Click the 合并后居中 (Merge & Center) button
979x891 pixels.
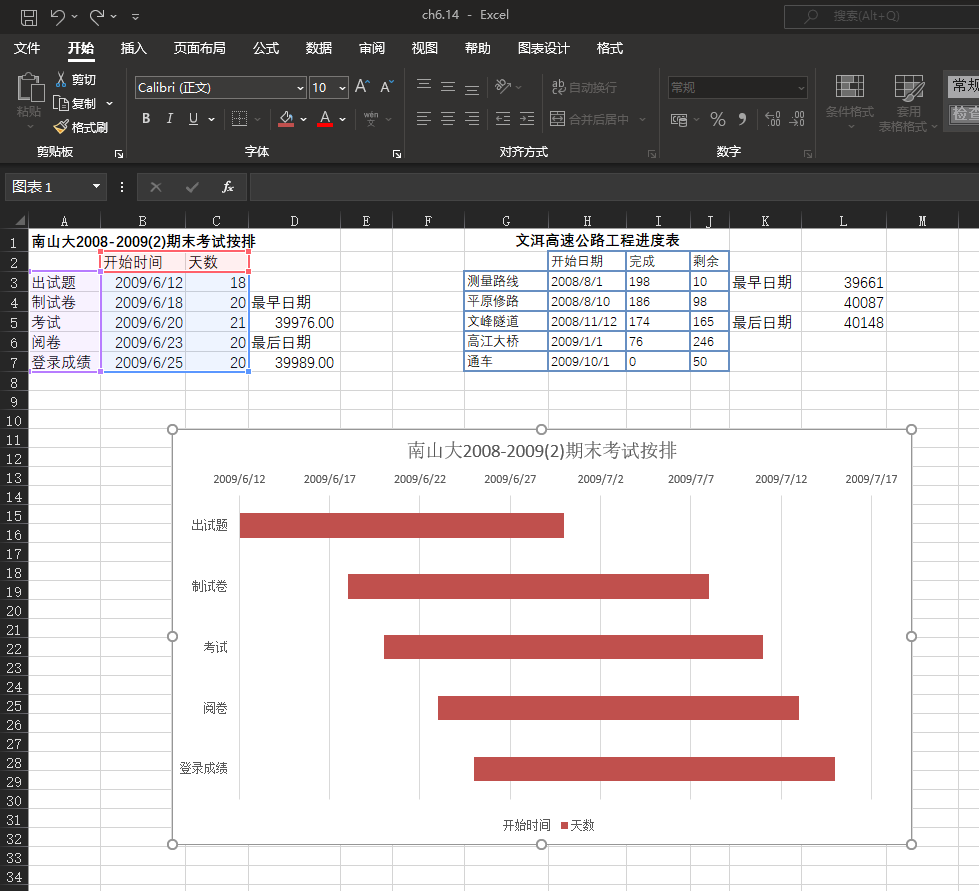click(589, 119)
